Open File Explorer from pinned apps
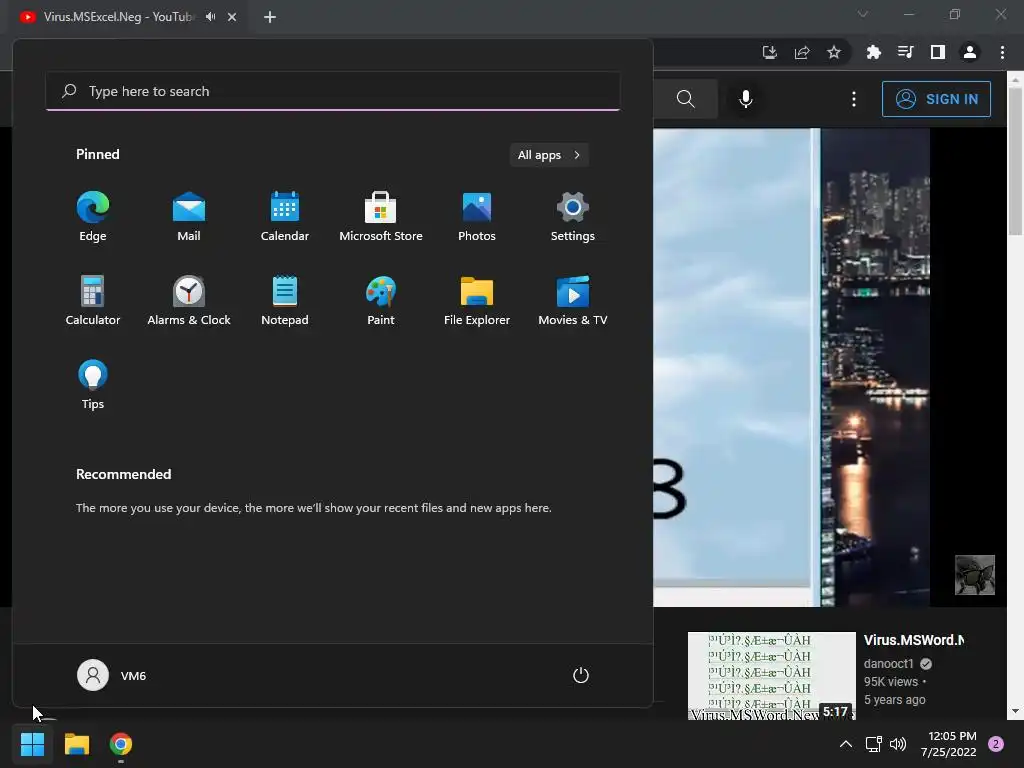Image resolution: width=1024 pixels, height=768 pixels. (477, 300)
